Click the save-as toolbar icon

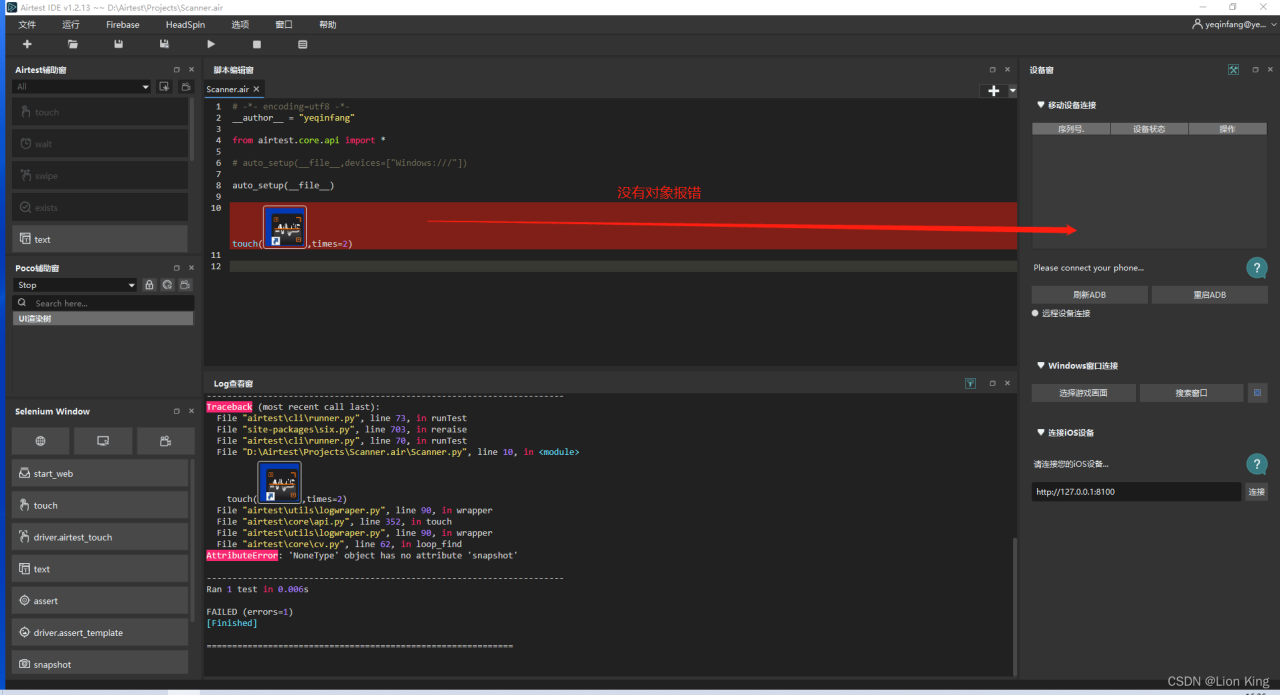click(x=165, y=44)
